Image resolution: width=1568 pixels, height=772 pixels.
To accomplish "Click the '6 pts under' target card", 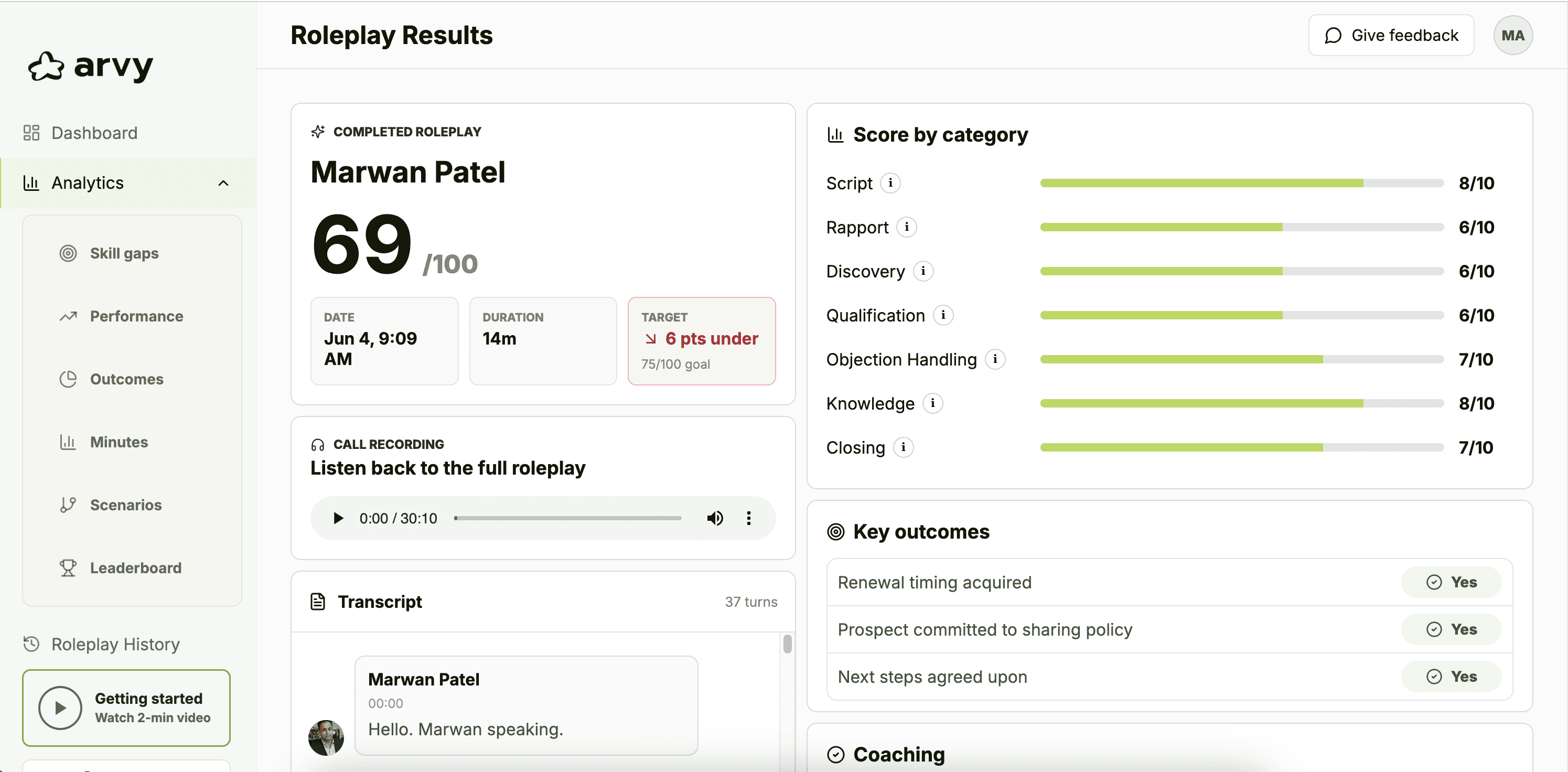I will click(x=702, y=341).
